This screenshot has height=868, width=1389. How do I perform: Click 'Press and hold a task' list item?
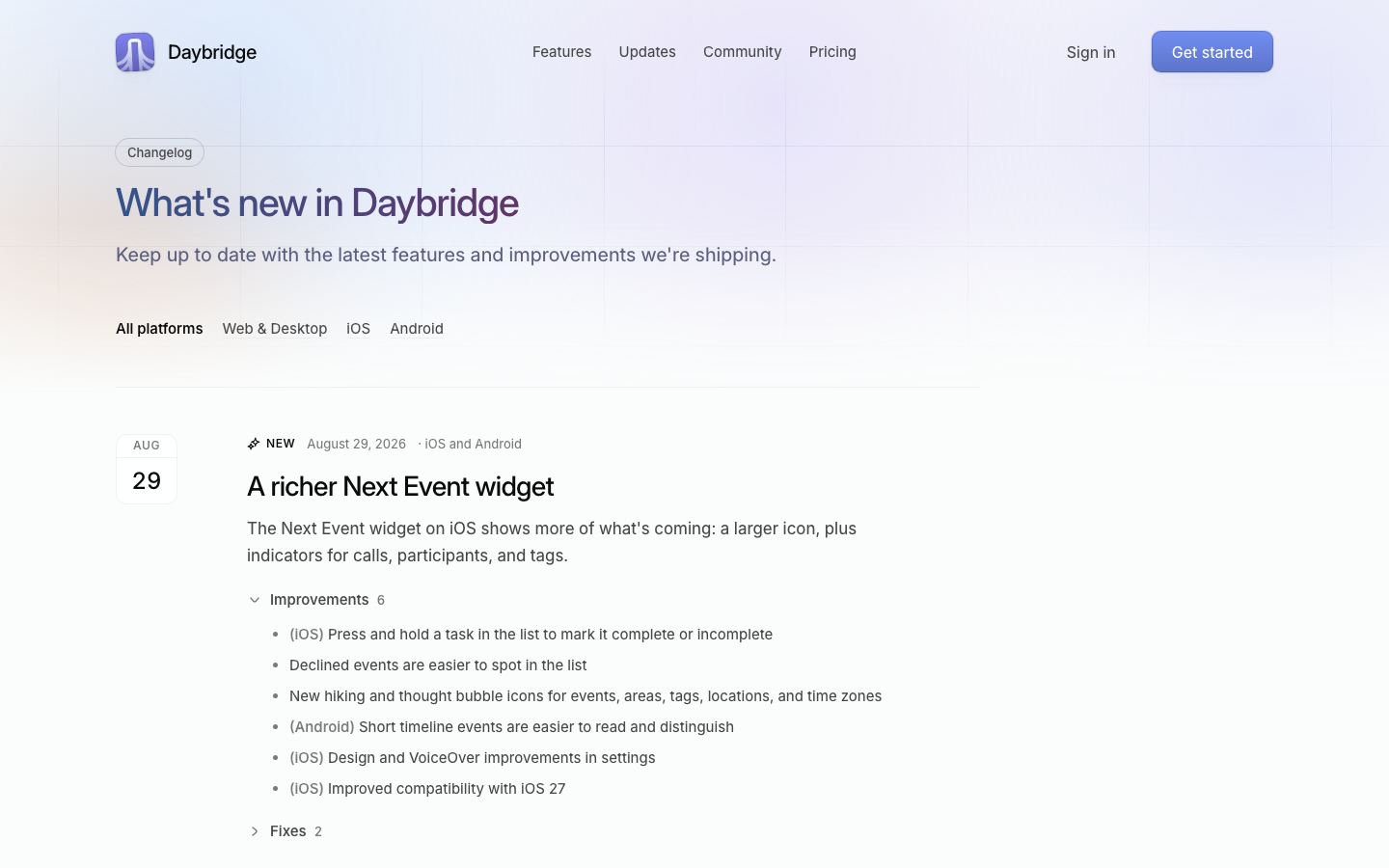pyautogui.click(x=531, y=635)
